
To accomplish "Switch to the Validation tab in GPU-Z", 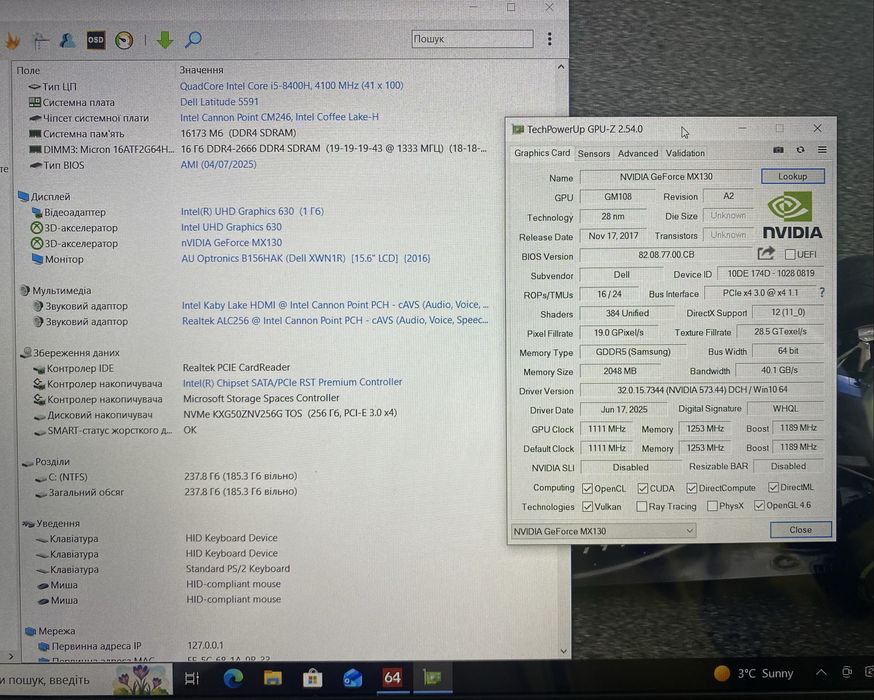I will point(685,153).
